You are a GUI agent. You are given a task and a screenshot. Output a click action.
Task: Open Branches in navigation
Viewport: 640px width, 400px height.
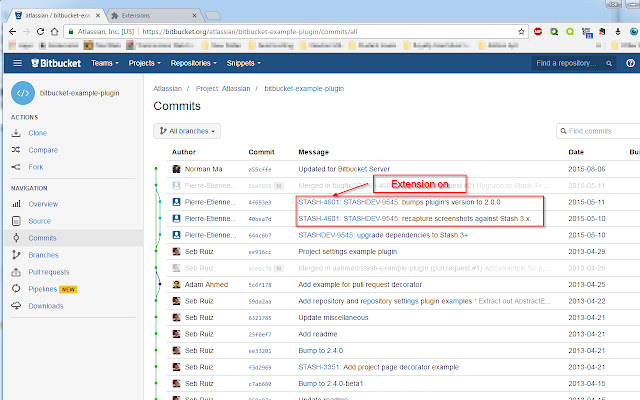(x=43, y=255)
